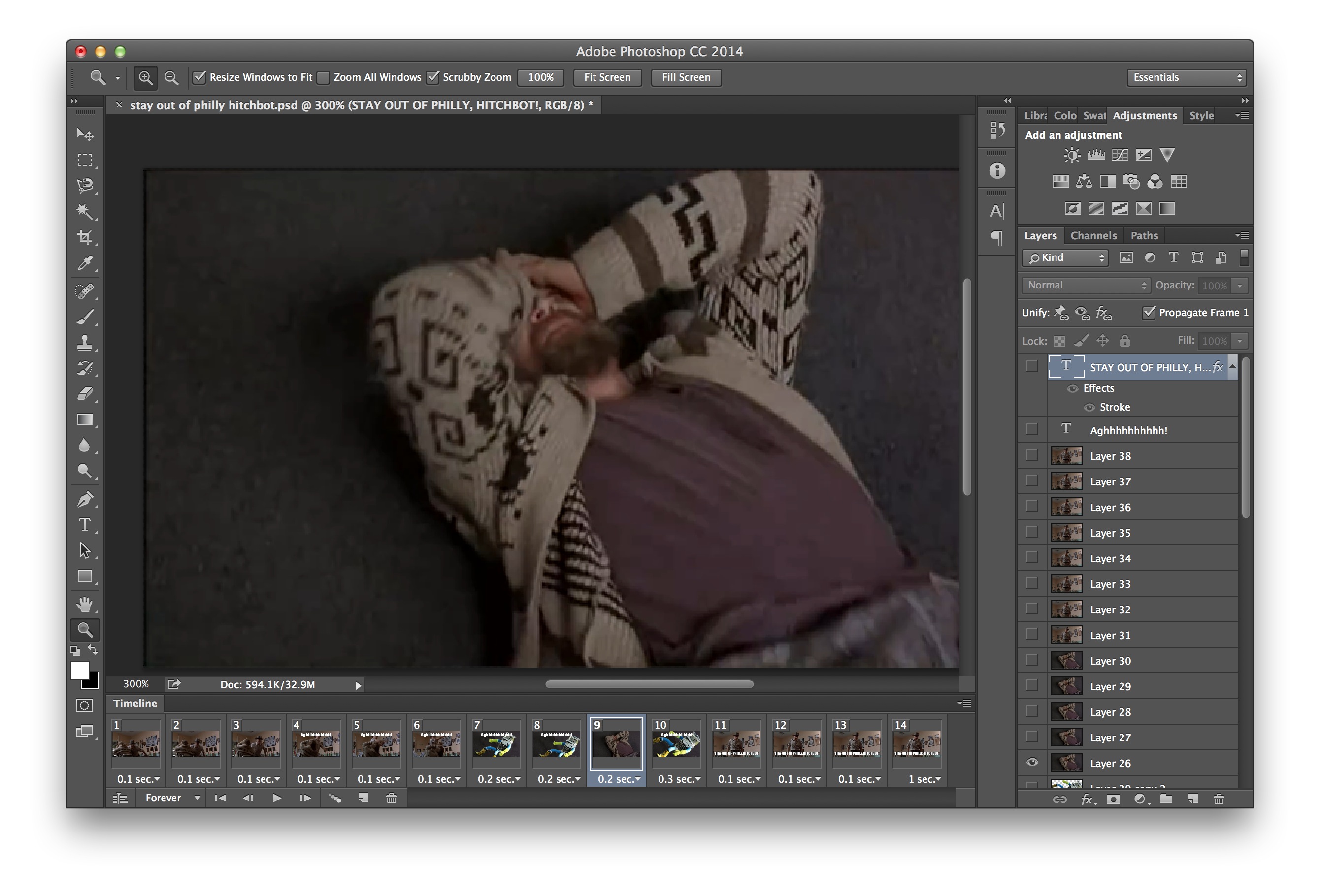Click the Fill Screen button
This screenshot has height=896, width=1320.
(686, 77)
